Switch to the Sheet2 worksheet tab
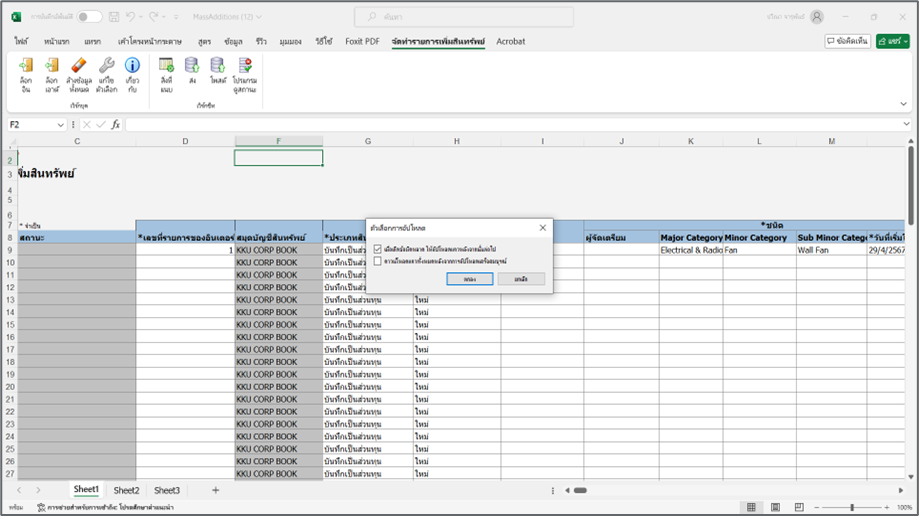 [126, 491]
